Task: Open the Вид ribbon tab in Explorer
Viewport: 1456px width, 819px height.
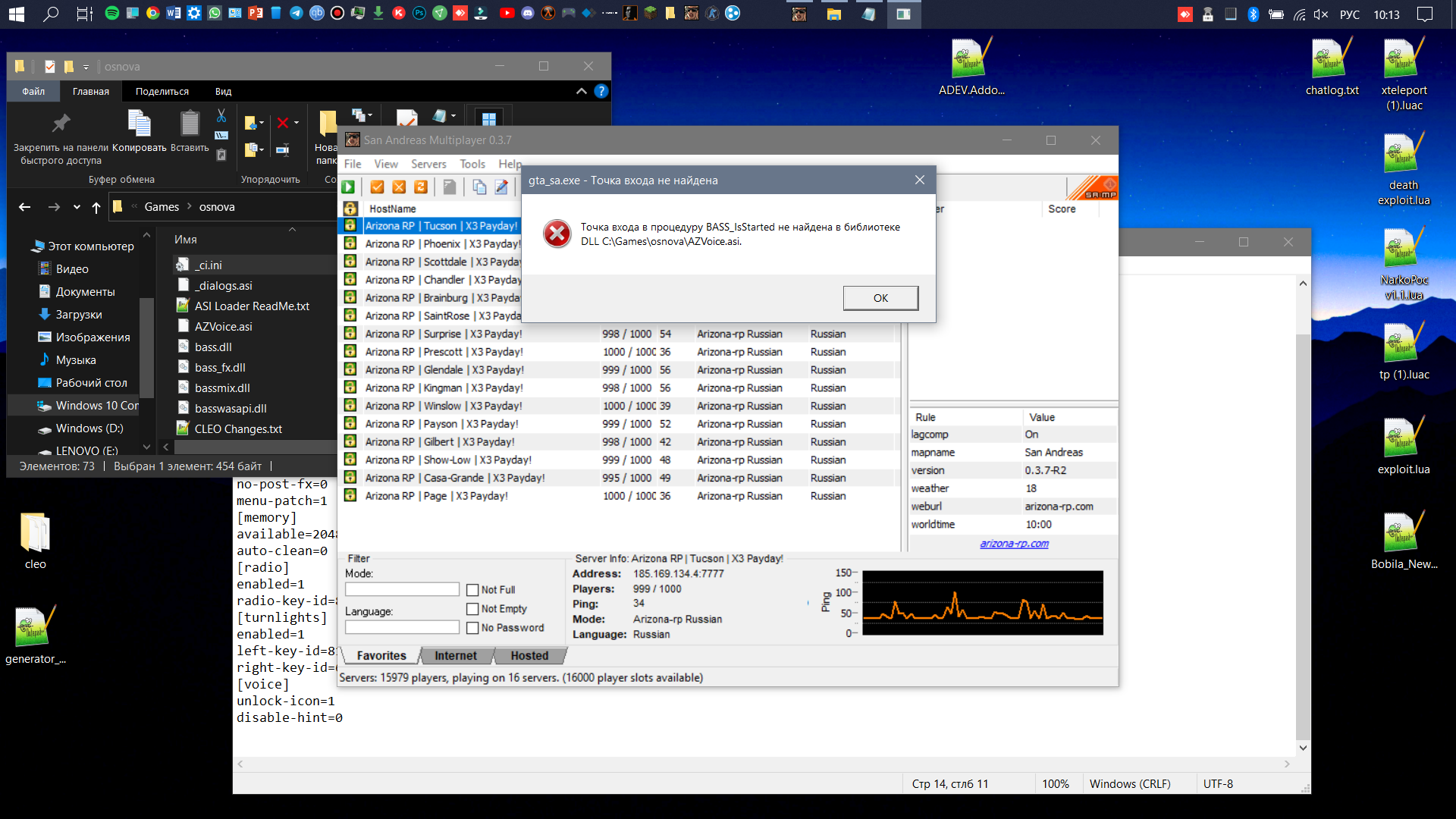Action: (223, 91)
